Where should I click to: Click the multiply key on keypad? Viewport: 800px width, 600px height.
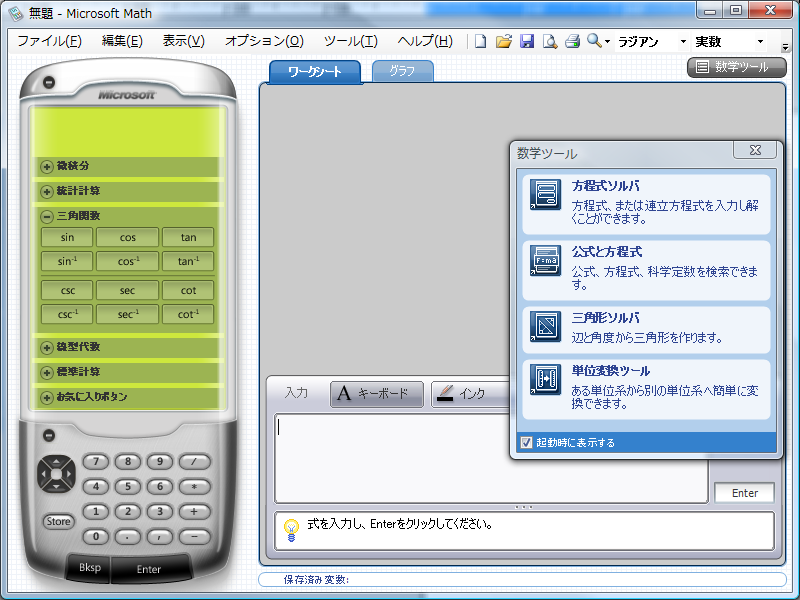pos(194,487)
